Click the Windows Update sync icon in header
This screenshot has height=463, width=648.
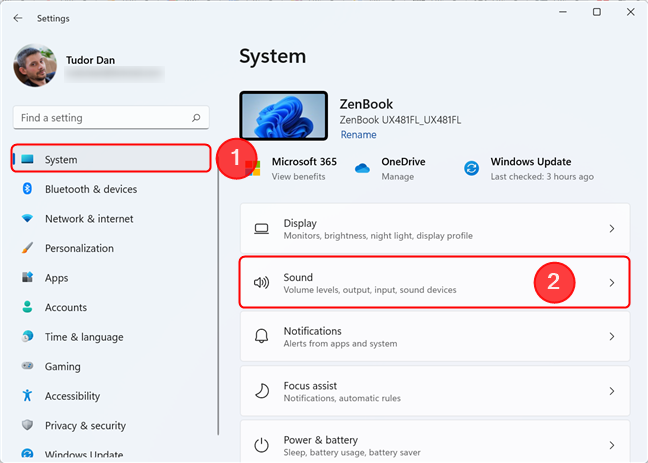coord(471,168)
